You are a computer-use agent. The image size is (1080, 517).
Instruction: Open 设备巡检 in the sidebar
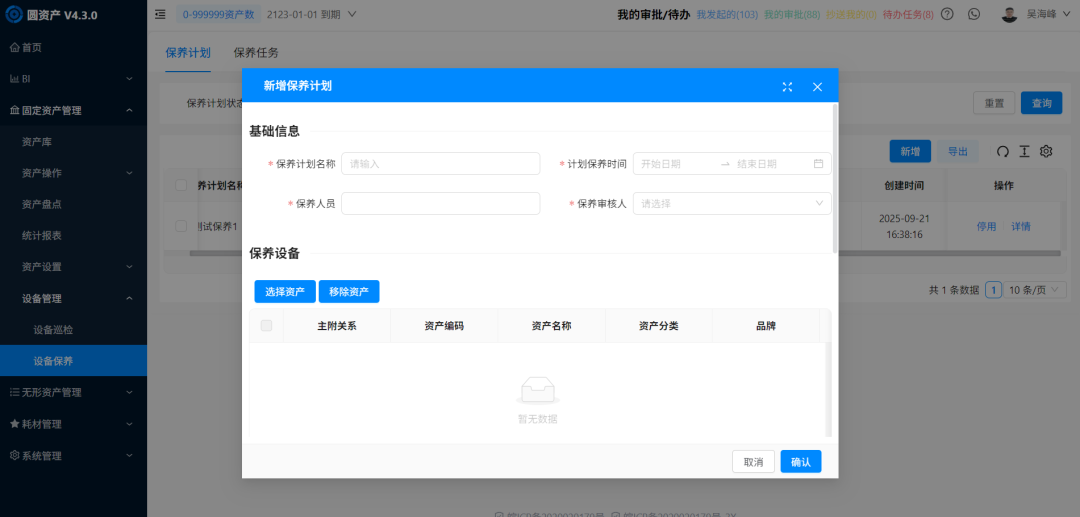click(53, 329)
